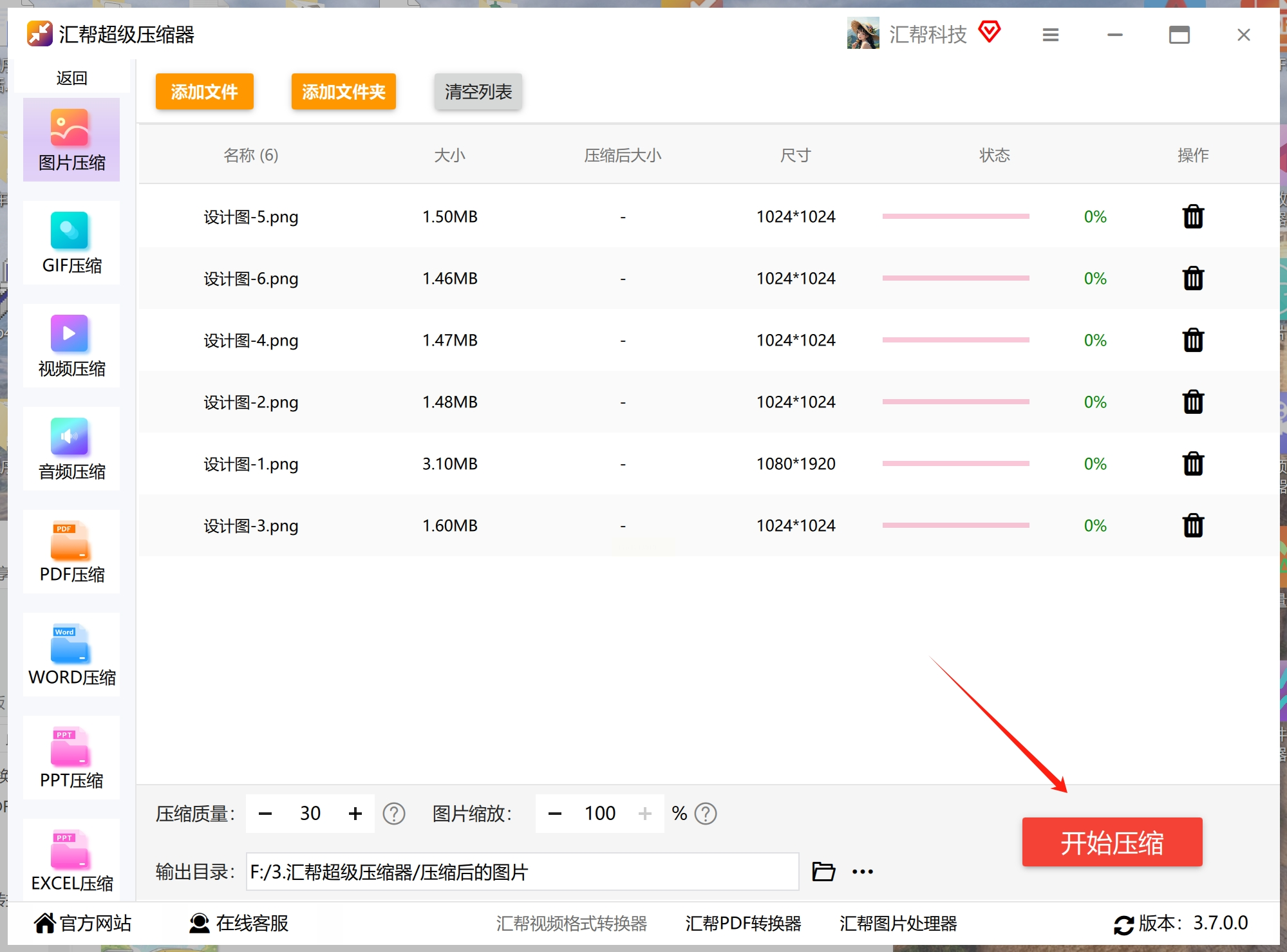Open the PDF压缩 sidebar tool
1287x952 pixels.
(71, 552)
